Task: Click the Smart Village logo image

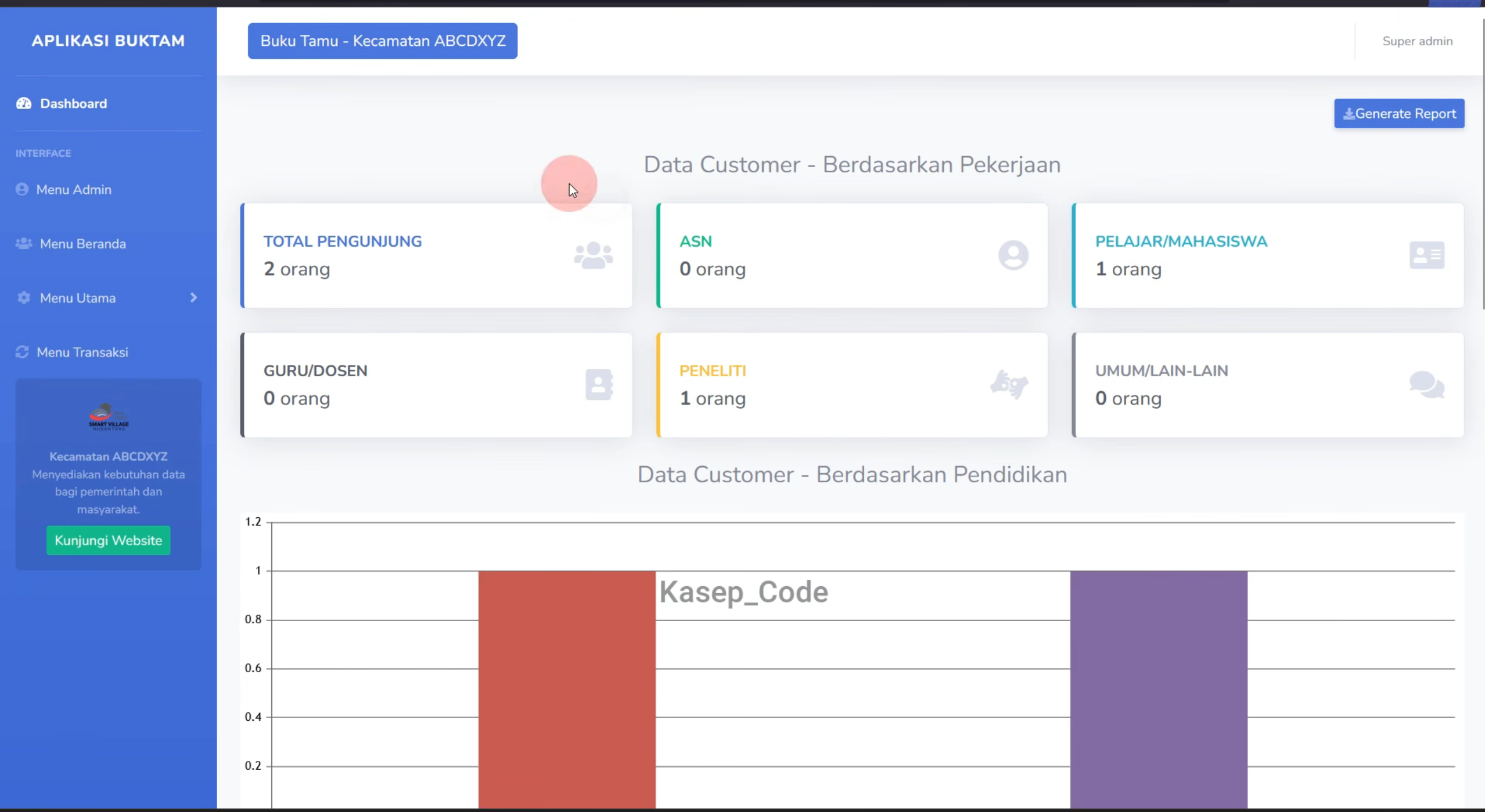Action: [x=109, y=417]
